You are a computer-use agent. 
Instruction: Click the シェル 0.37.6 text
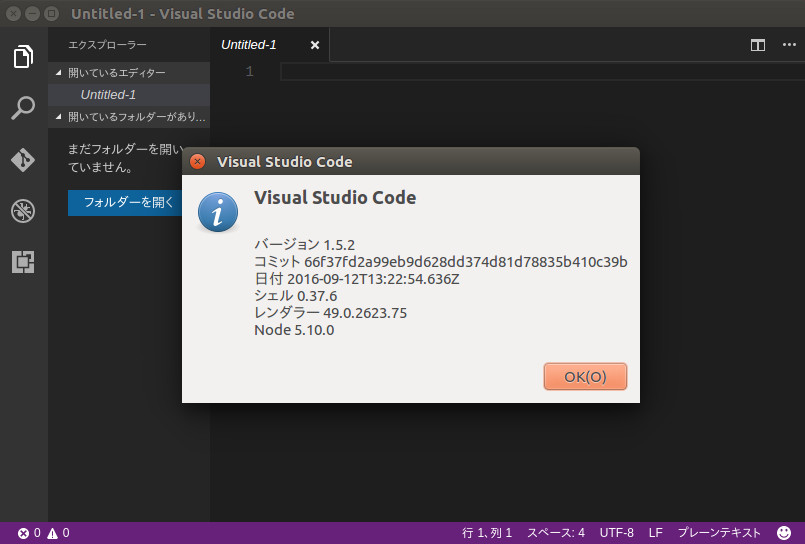296,296
